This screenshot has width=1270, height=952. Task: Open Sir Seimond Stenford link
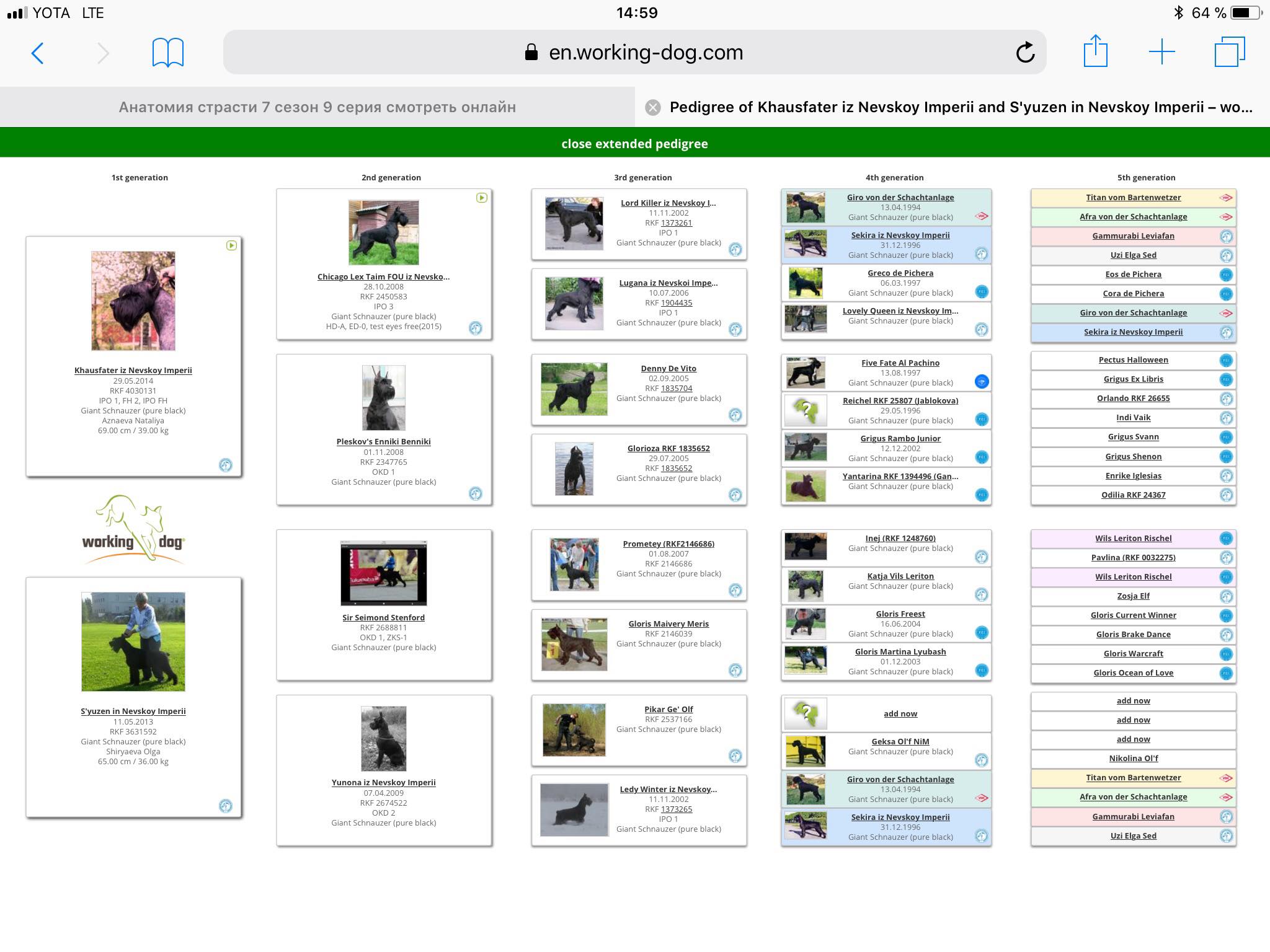[x=383, y=617]
